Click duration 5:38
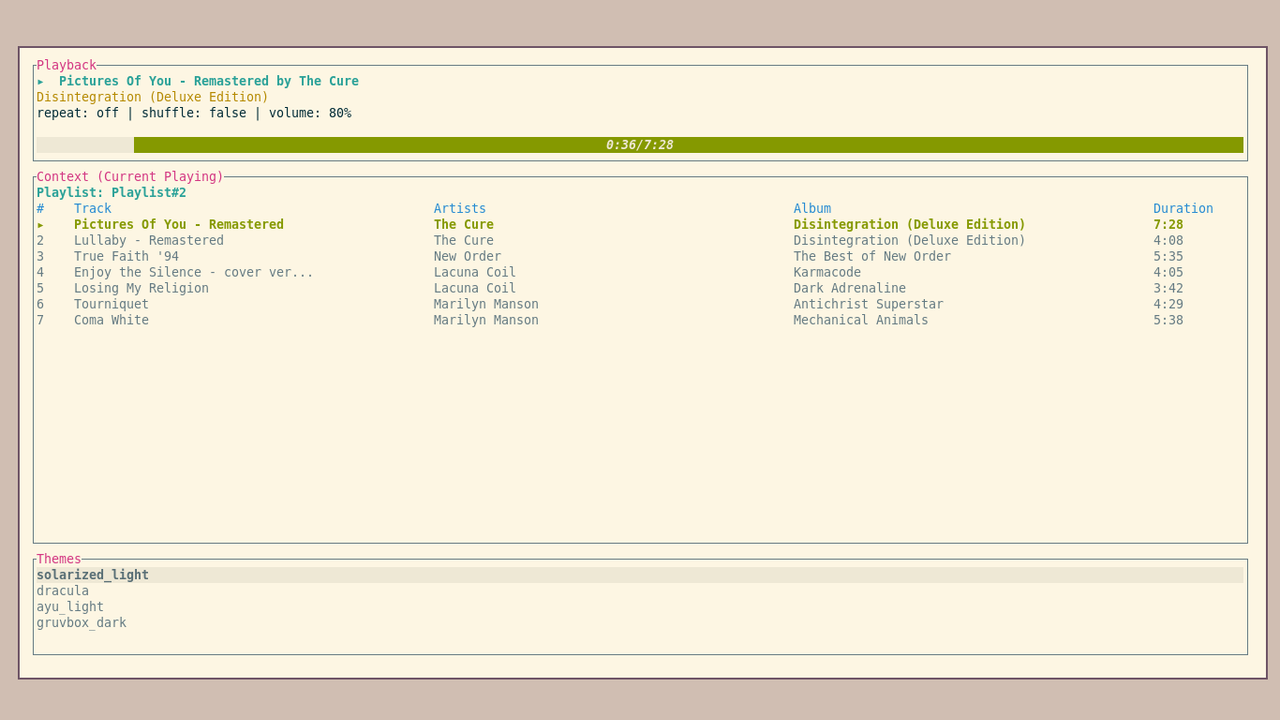 pyautogui.click(x=1168, y=321)
